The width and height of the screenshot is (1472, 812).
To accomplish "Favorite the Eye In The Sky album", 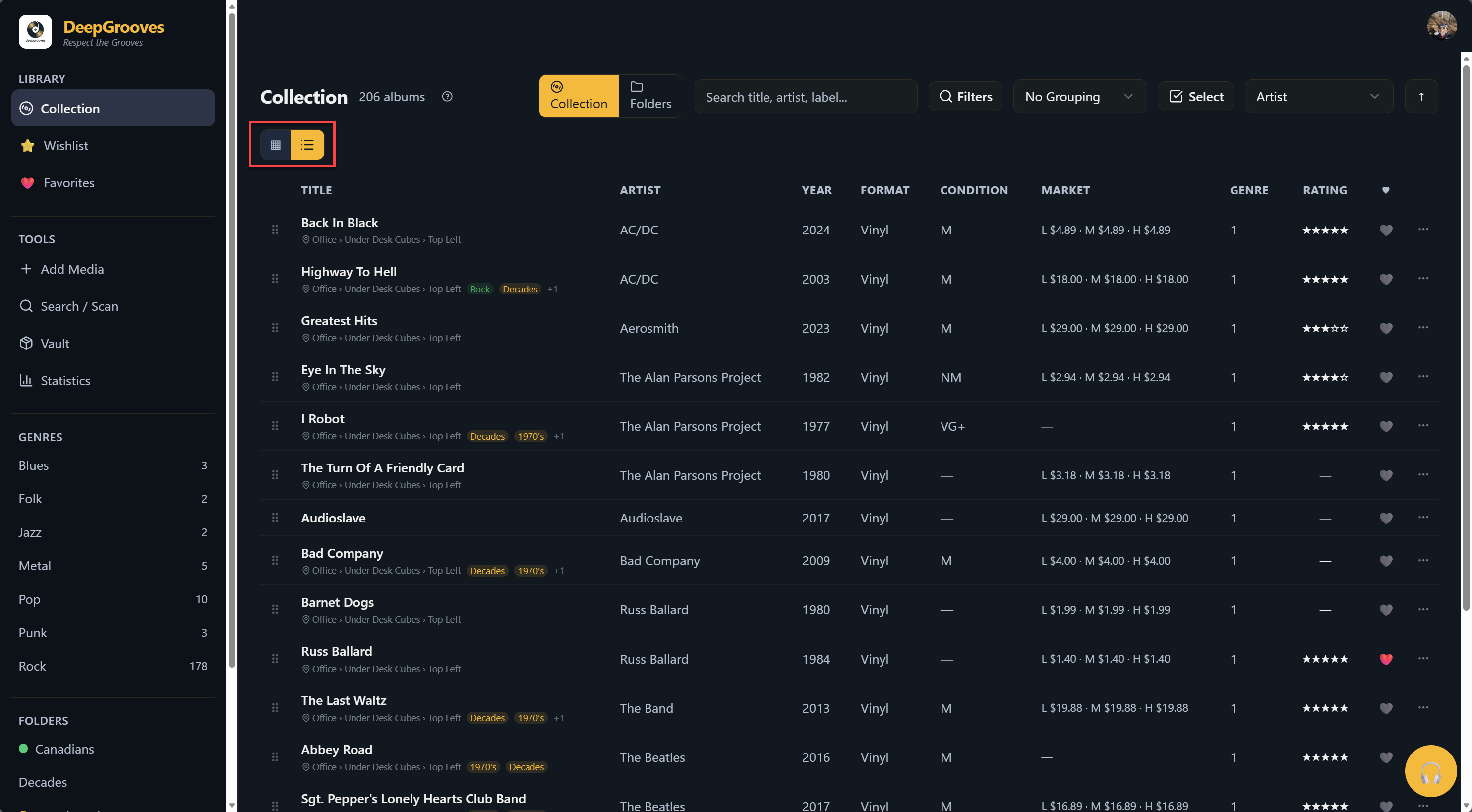I will 1386,377.
